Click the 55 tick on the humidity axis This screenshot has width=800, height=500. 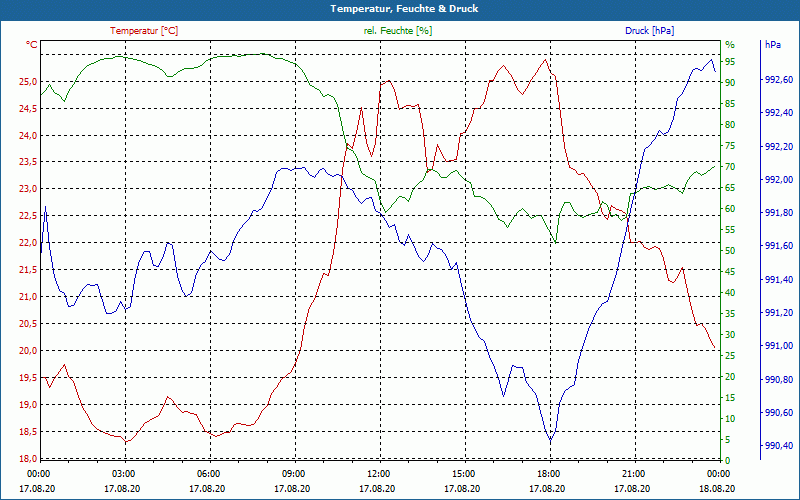(730, 230)
